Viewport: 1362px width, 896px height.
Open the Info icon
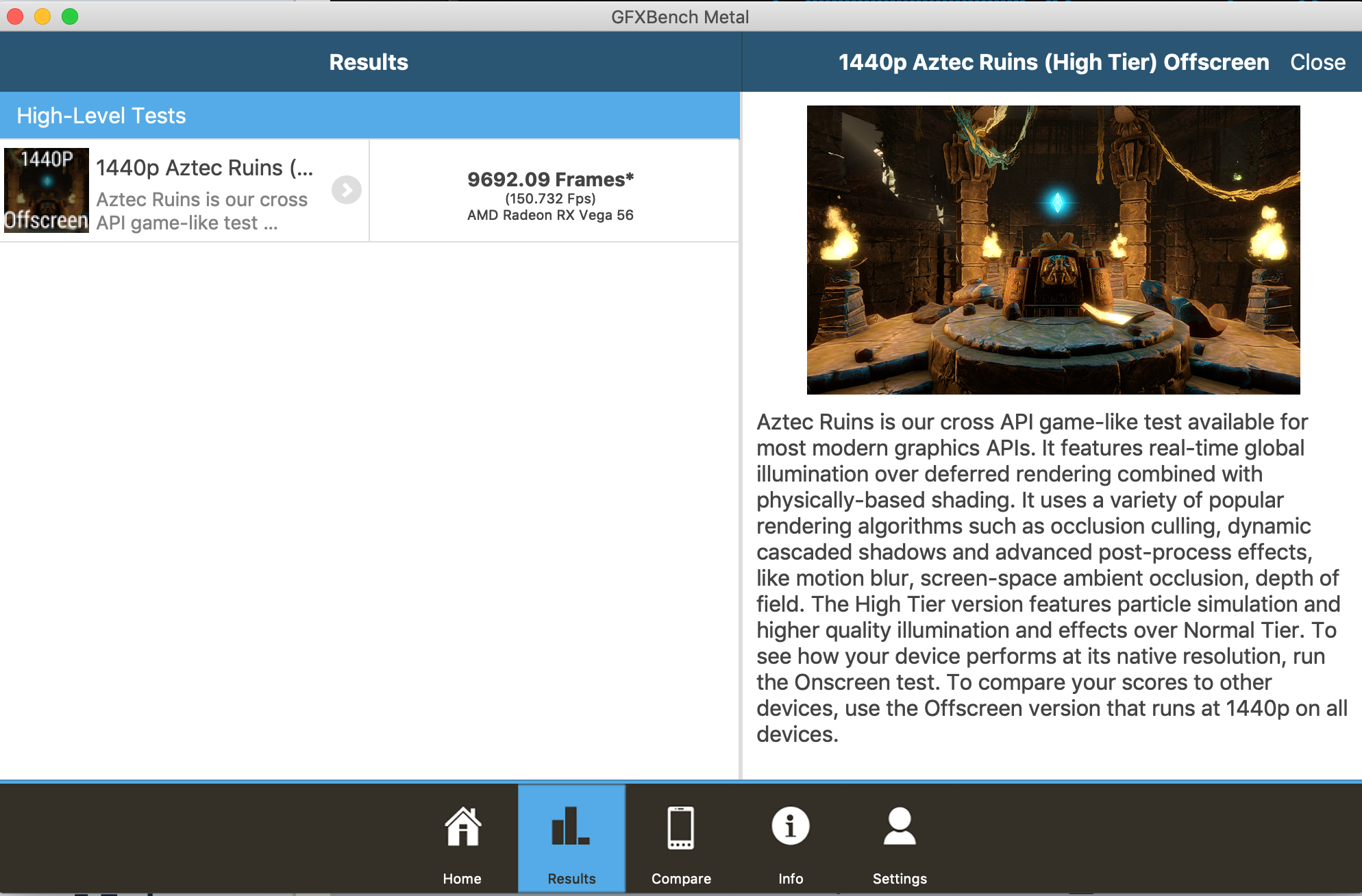pyautogui.click(x=791, y=826)
